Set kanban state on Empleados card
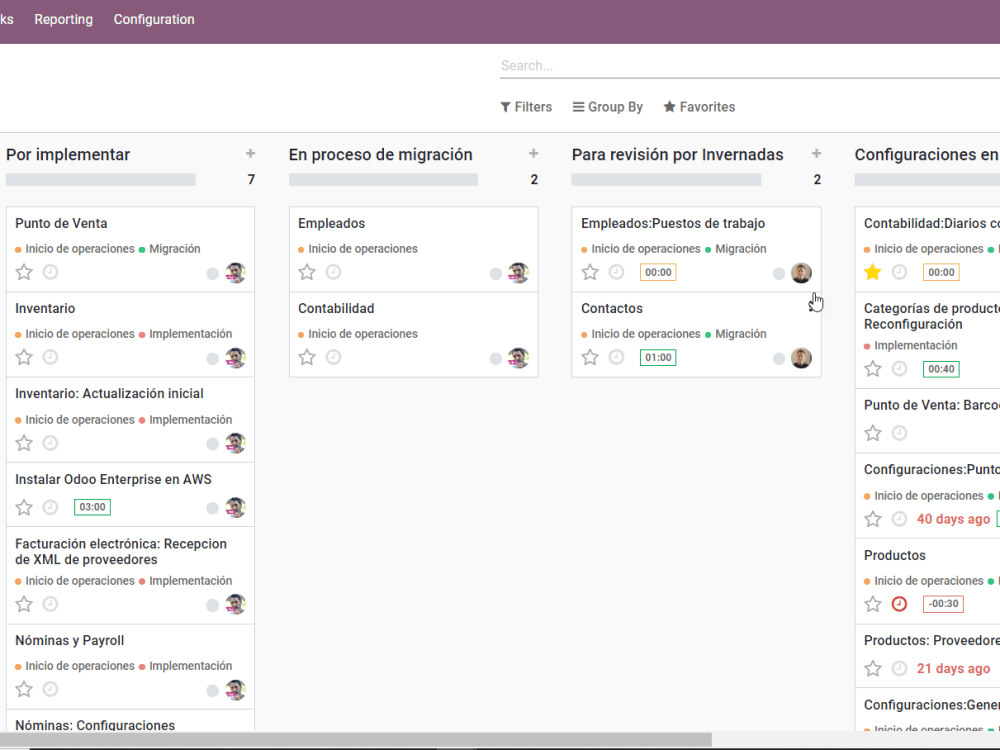Image resolution: width=1000 pixels, height=750 pixels. (x=496, y=274)
